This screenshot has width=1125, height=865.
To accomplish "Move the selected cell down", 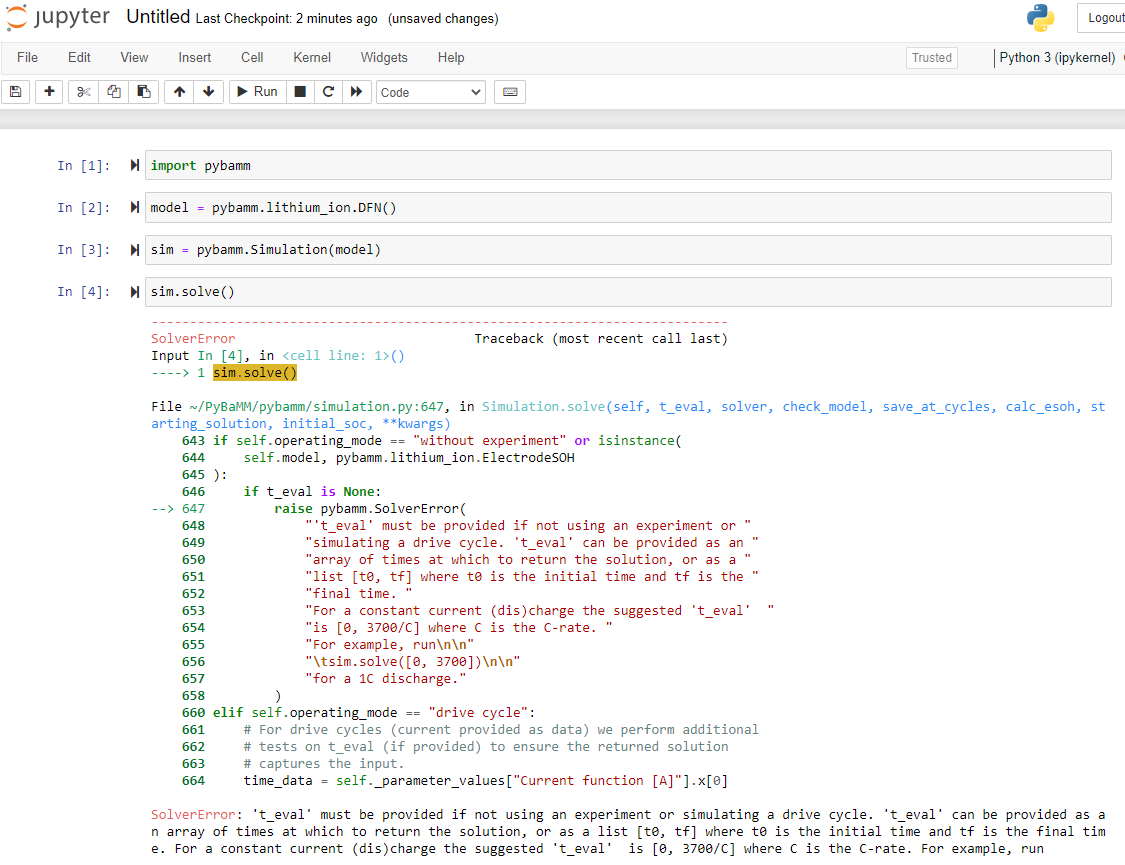I will point(208,91).
